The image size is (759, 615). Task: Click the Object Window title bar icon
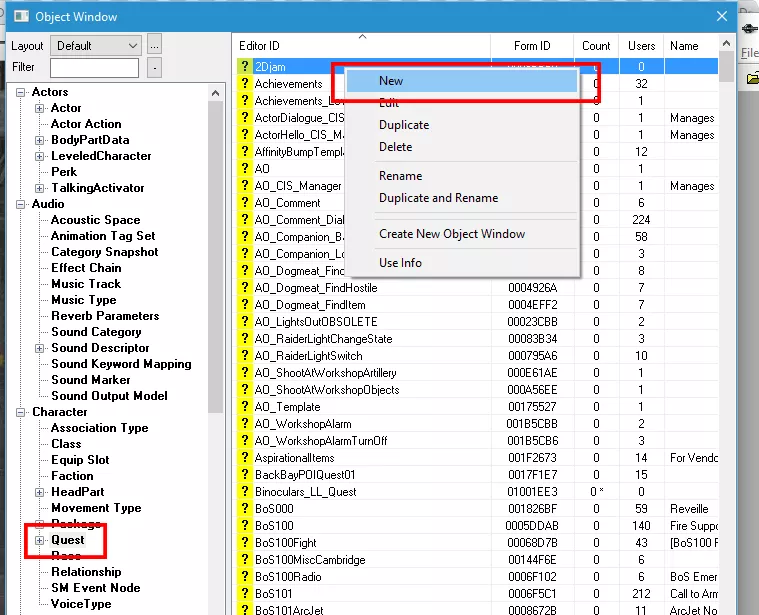[x=19, y=16]
